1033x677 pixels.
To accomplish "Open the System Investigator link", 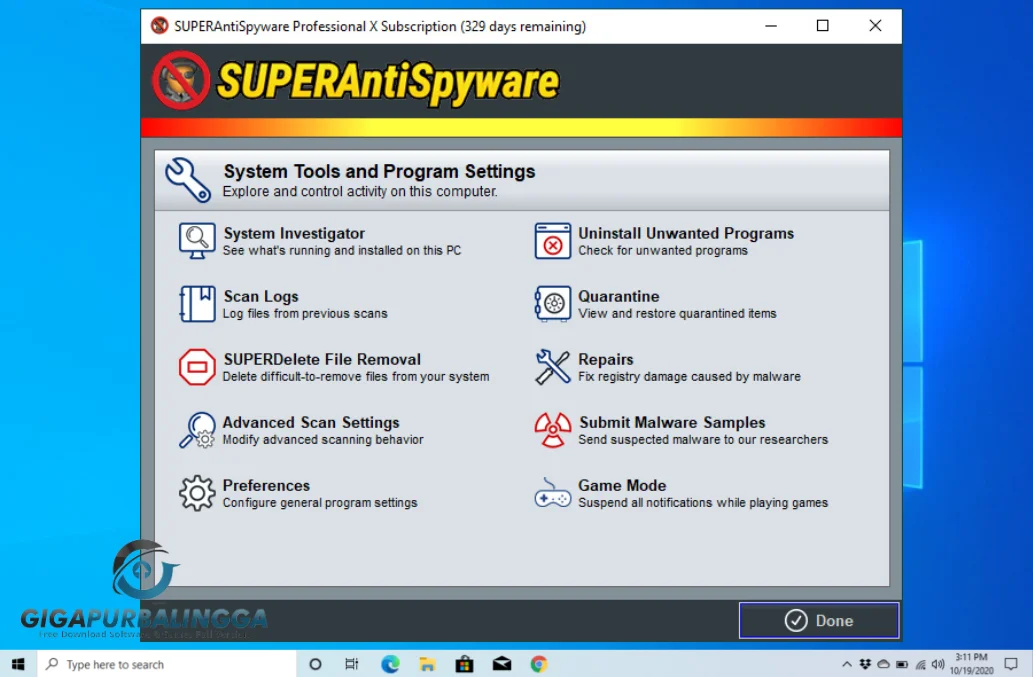I will [x=294, y=233].
